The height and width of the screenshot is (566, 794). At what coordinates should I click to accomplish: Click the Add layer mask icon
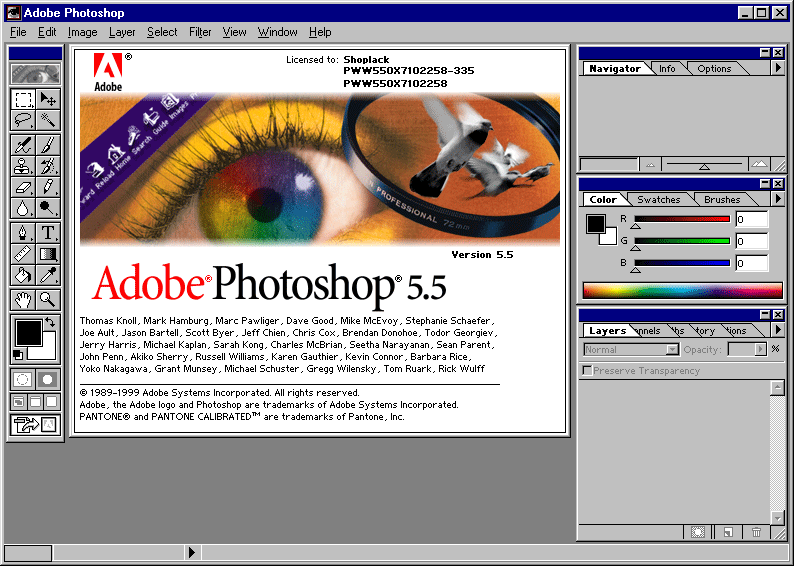tap(698, 532)
